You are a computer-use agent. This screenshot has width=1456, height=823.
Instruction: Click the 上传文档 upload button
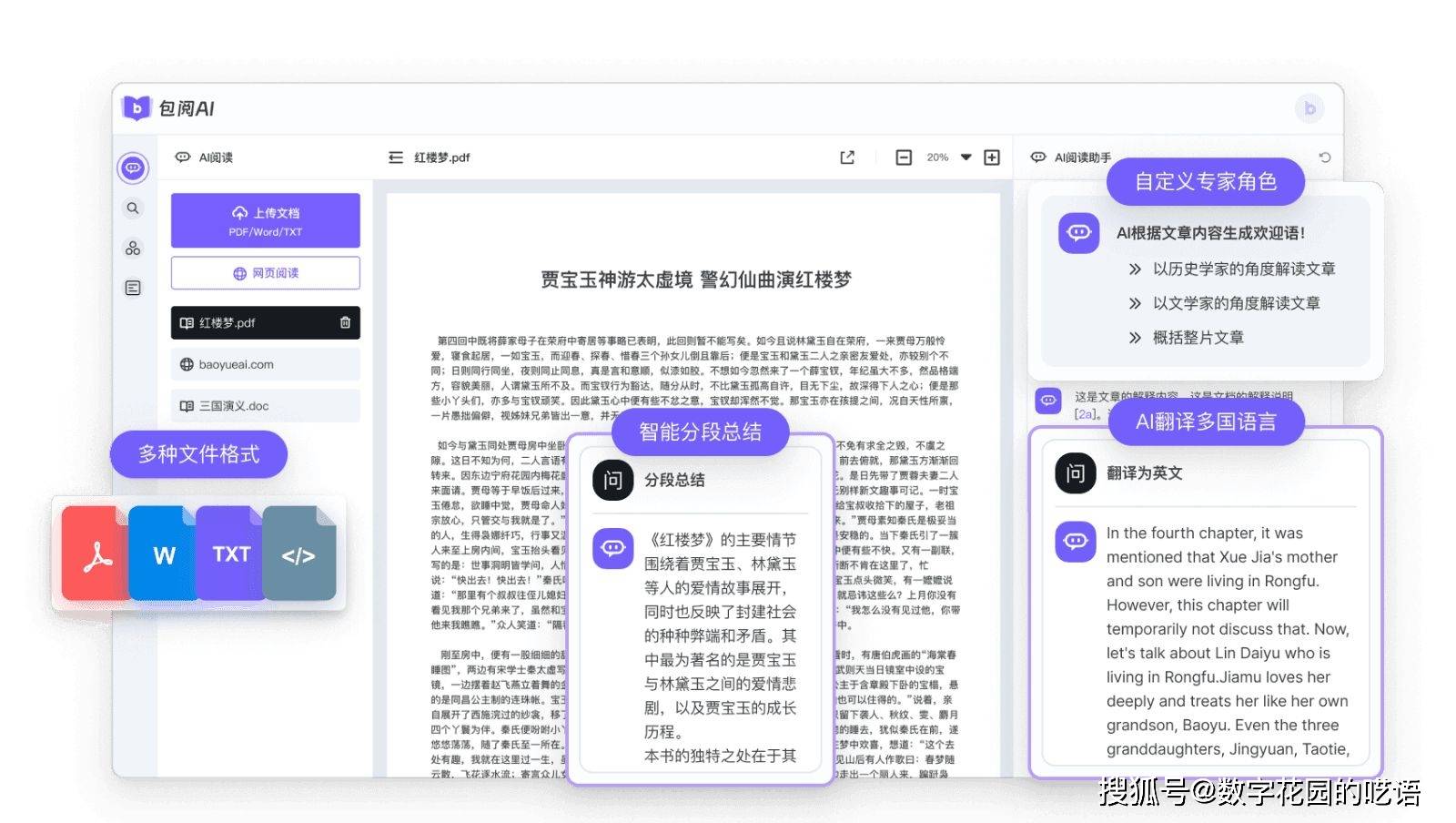[266, 220]
